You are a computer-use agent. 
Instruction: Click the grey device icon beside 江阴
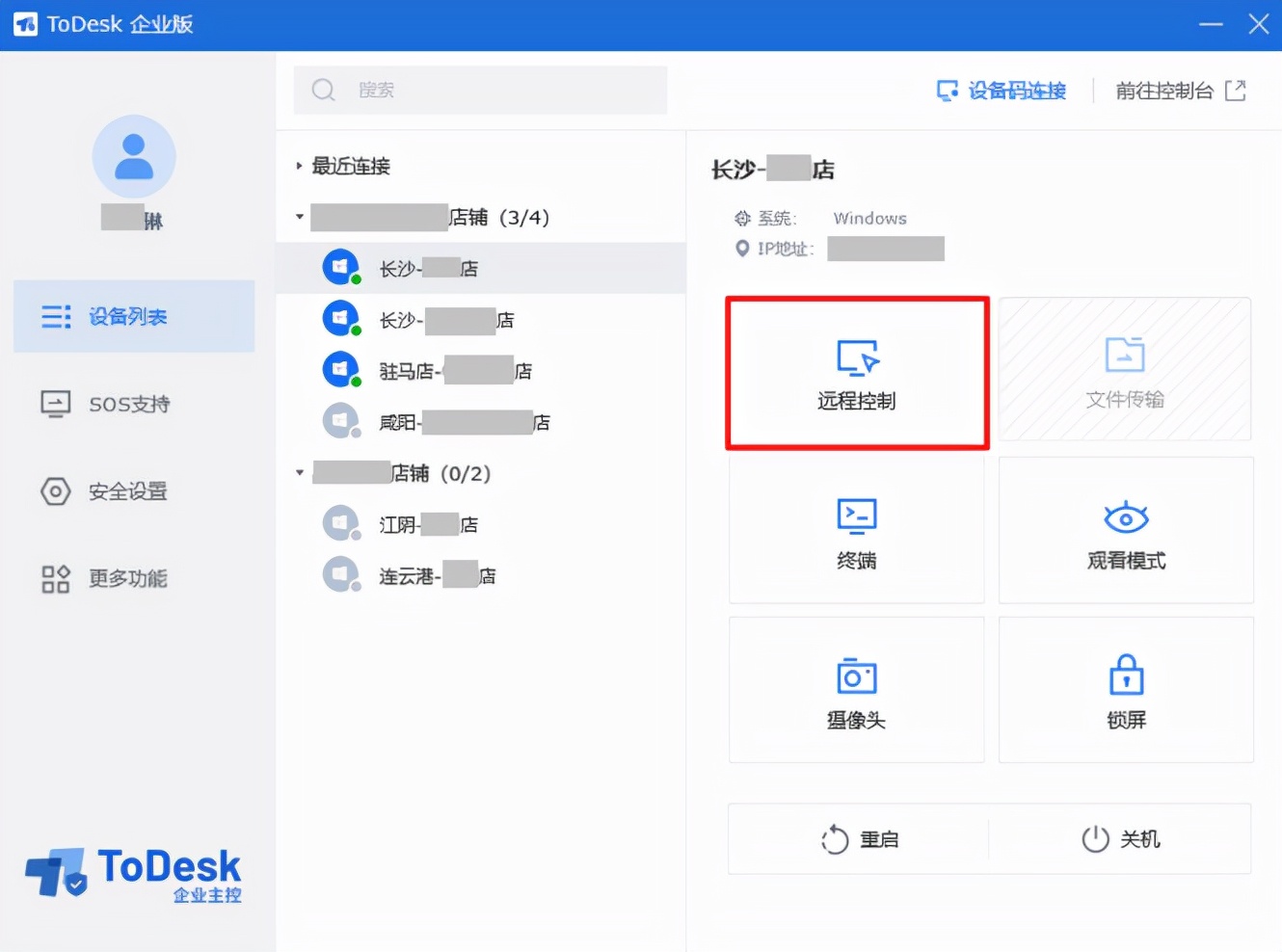coord(341,523)
